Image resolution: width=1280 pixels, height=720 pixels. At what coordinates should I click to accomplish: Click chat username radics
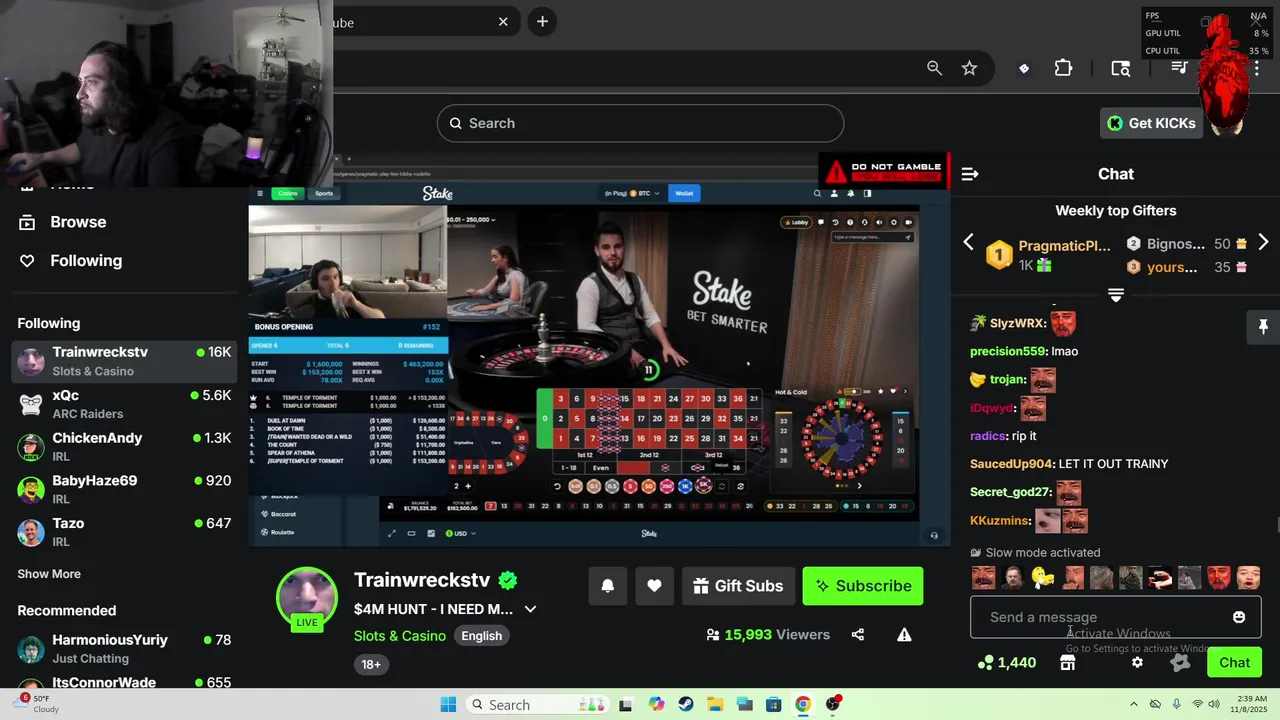988,436
